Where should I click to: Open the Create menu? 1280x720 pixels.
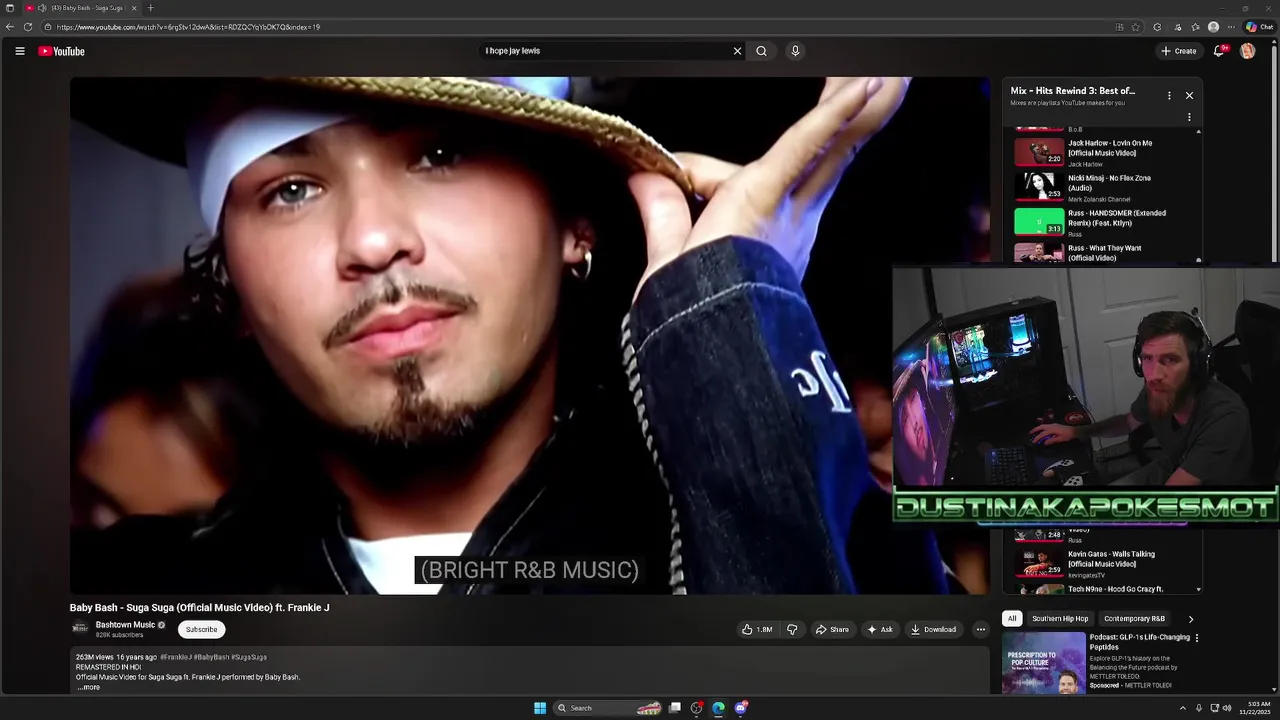click(x=1178, y=51)
